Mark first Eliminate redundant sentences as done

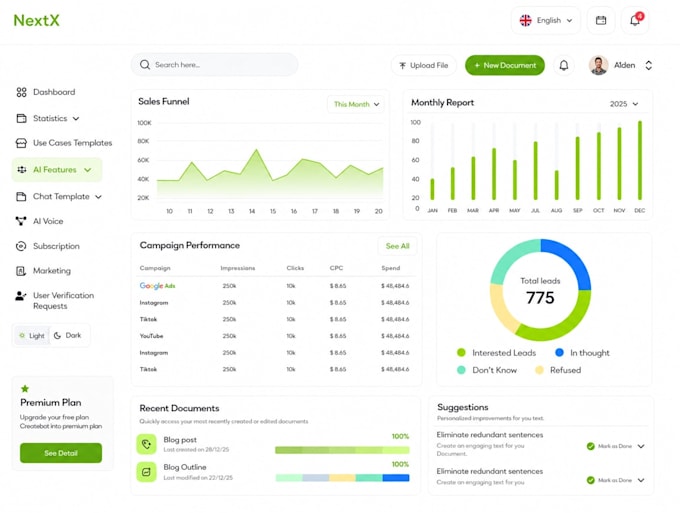(609, 446)
